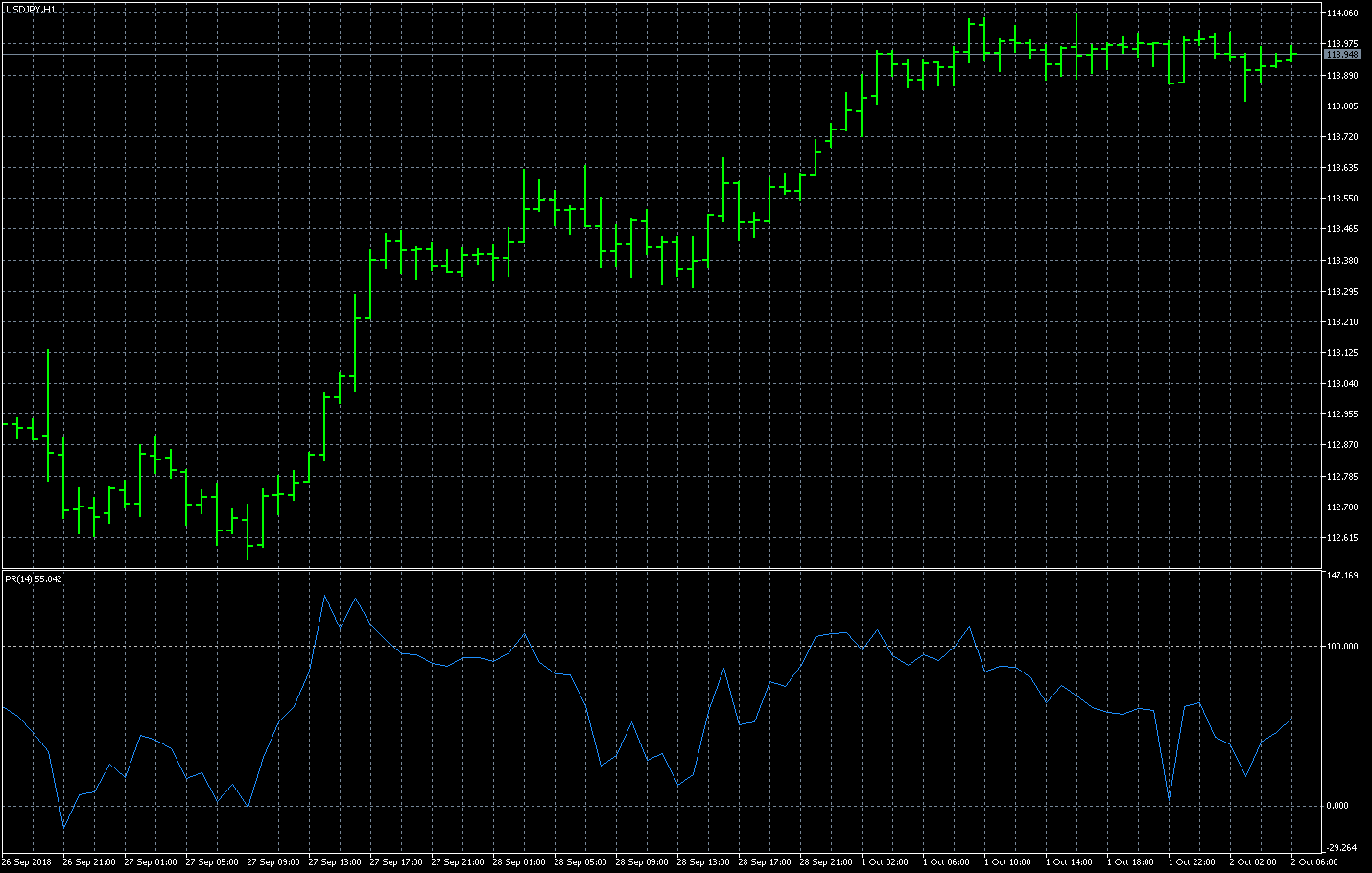Click the USDJPY,H1 chart title label
The image size is (1372, 873).
pyautogui.click(x=30, y=9)
